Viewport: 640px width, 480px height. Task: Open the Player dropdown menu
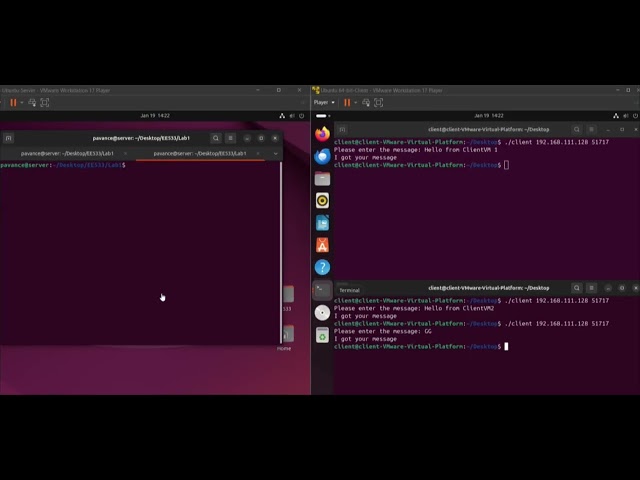[323, 102]
